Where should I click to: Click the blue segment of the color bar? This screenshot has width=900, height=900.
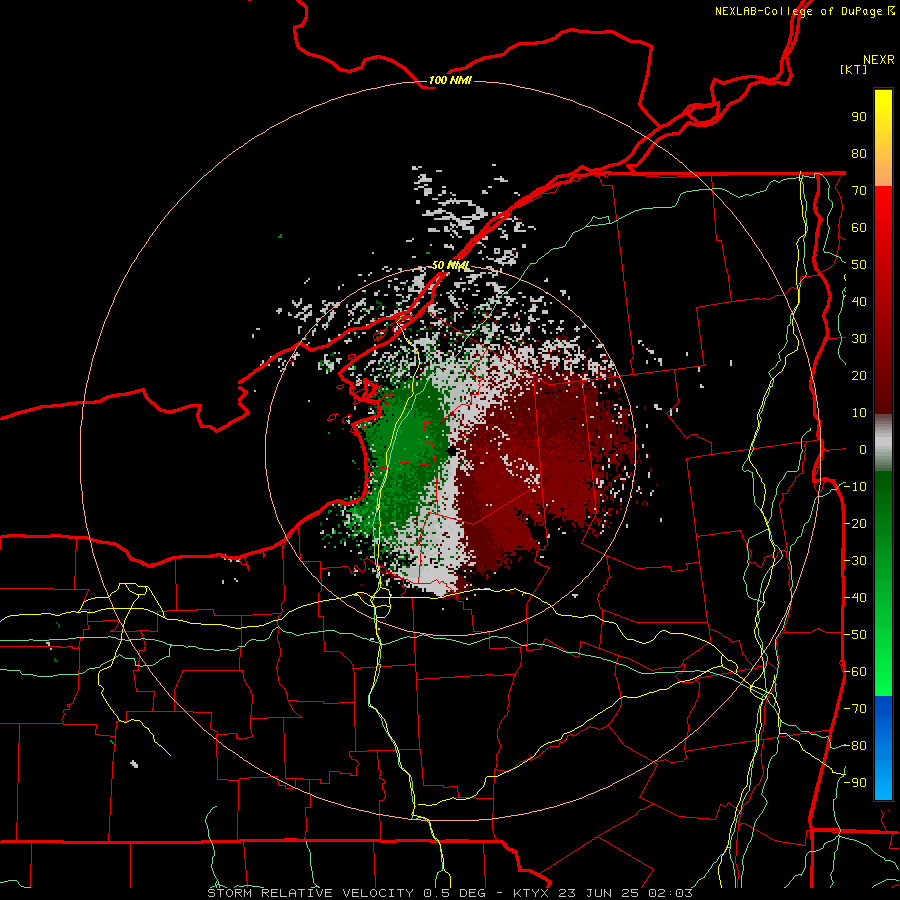coord(883,748)
